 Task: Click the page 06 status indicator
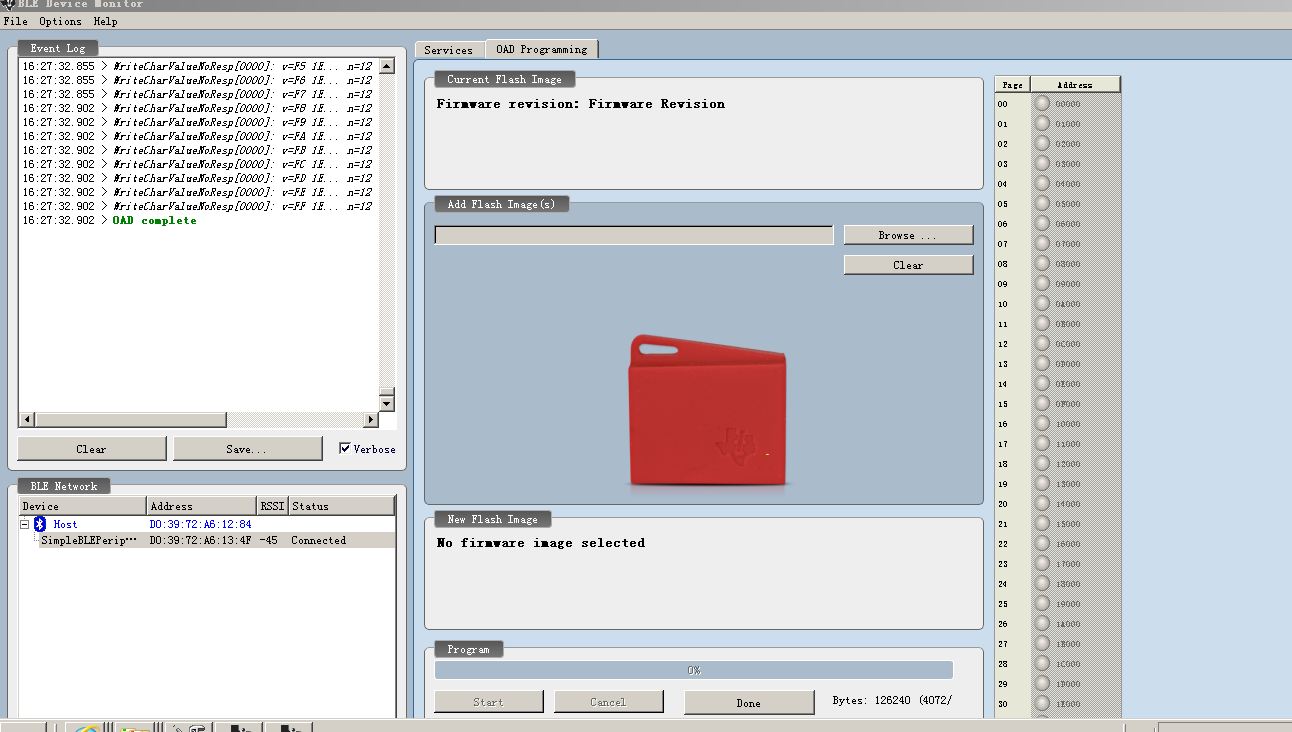point(1042,223)
